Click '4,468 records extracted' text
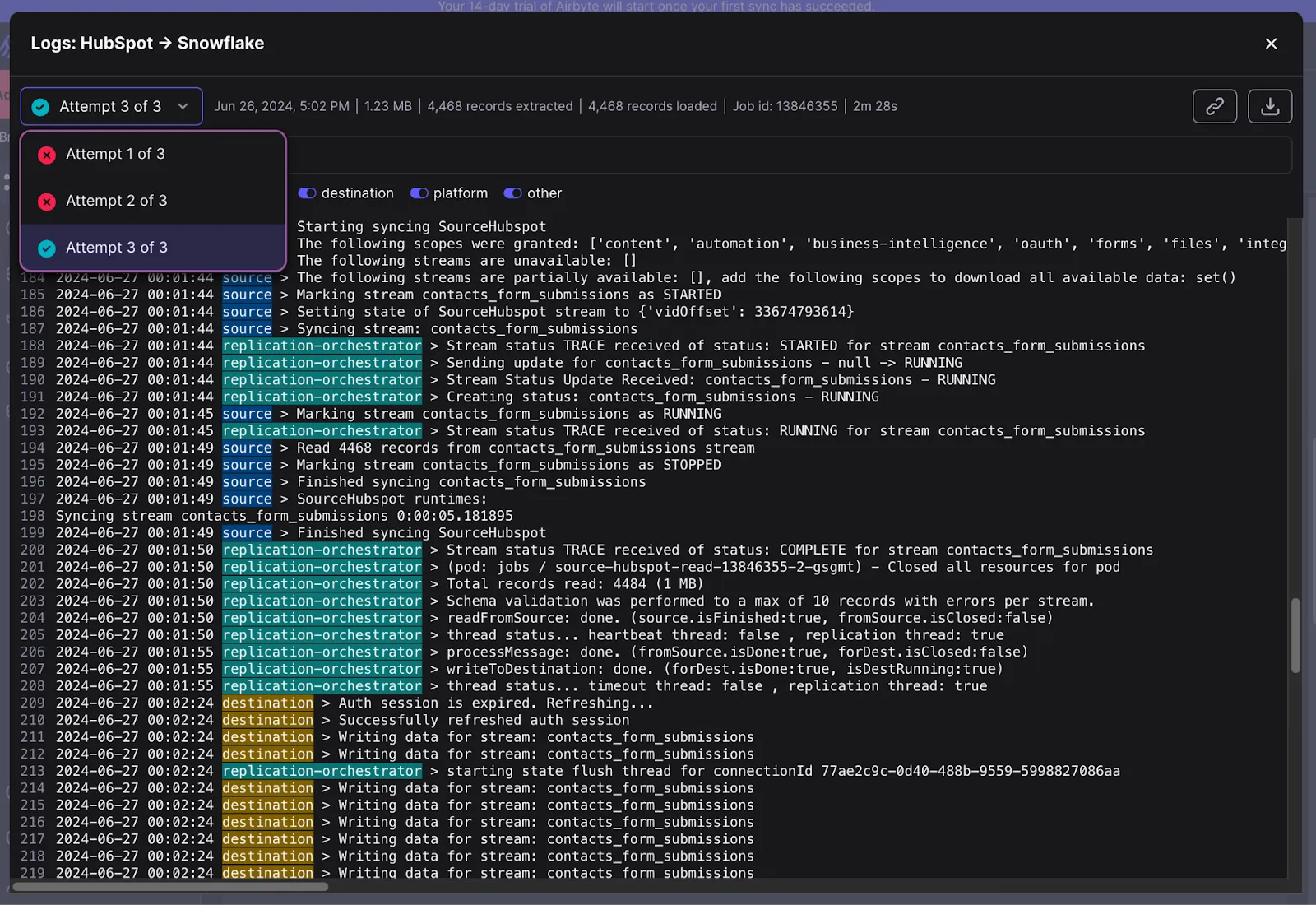This screenshot has height=905, width=1316. [x=500, y=106]
